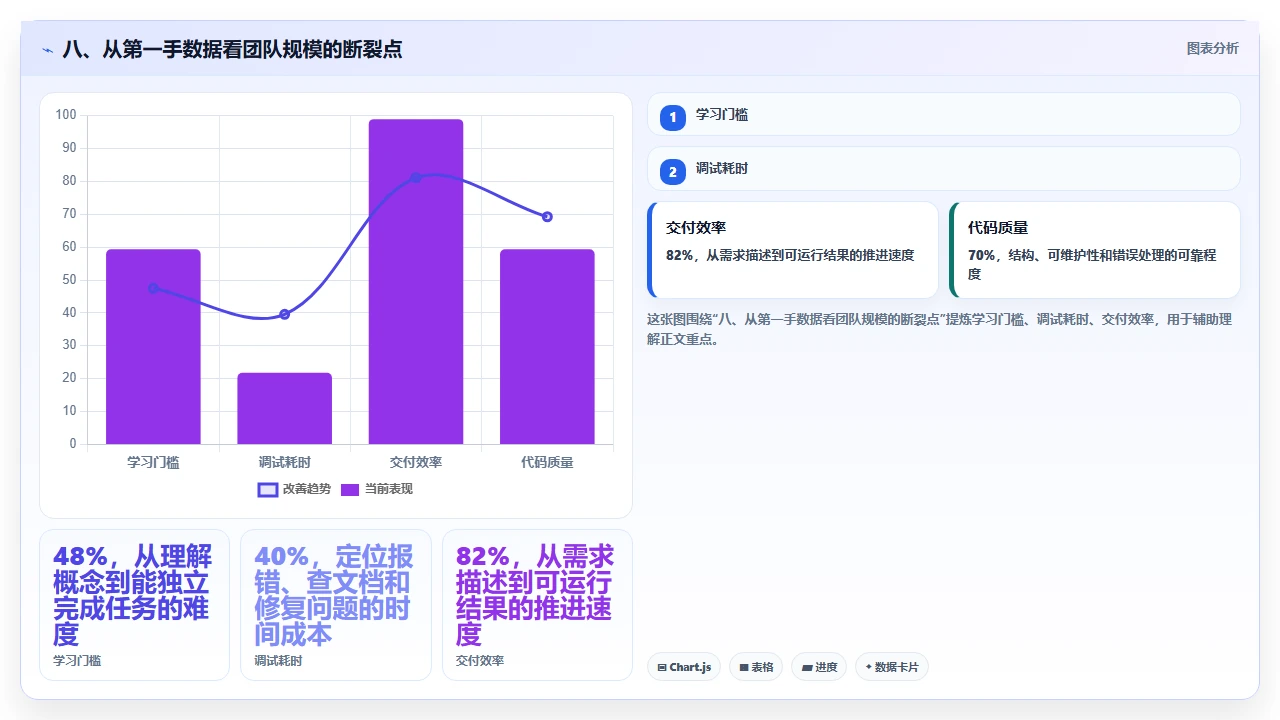Click the chart summary paragraph starting 这张图围绕
The image size is (1280, 720).
click(x=940, y=329)
